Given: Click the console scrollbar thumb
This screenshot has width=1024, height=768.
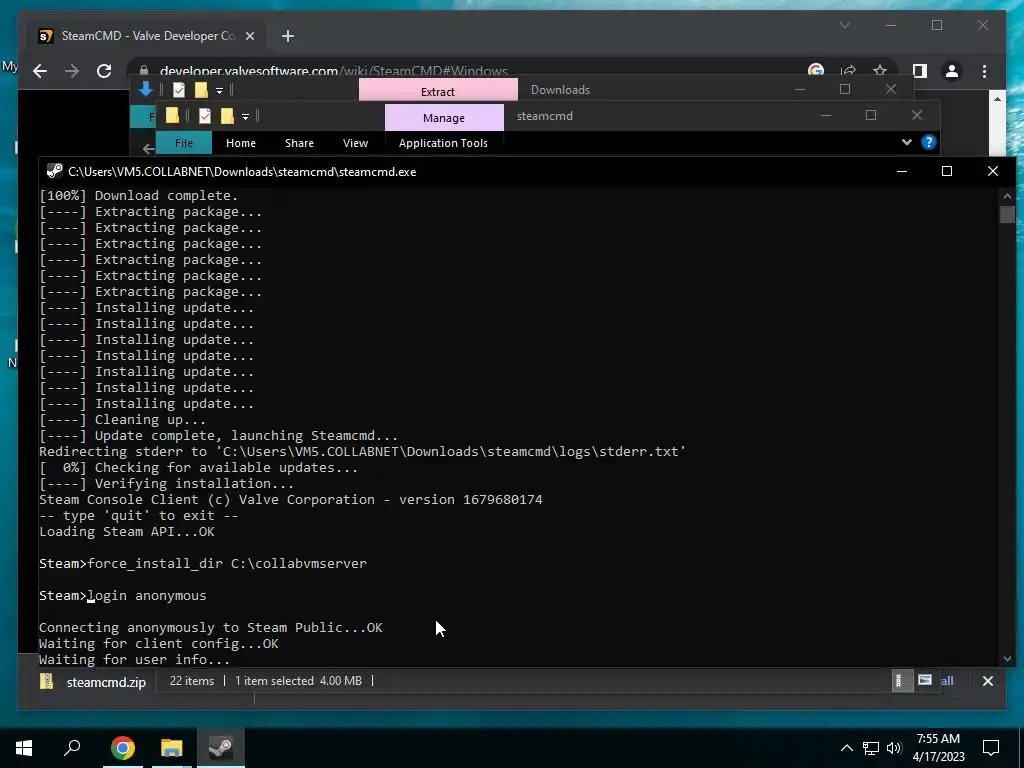Looking at the screenshot, I should pyautogui.click(x=1007, y=215).
